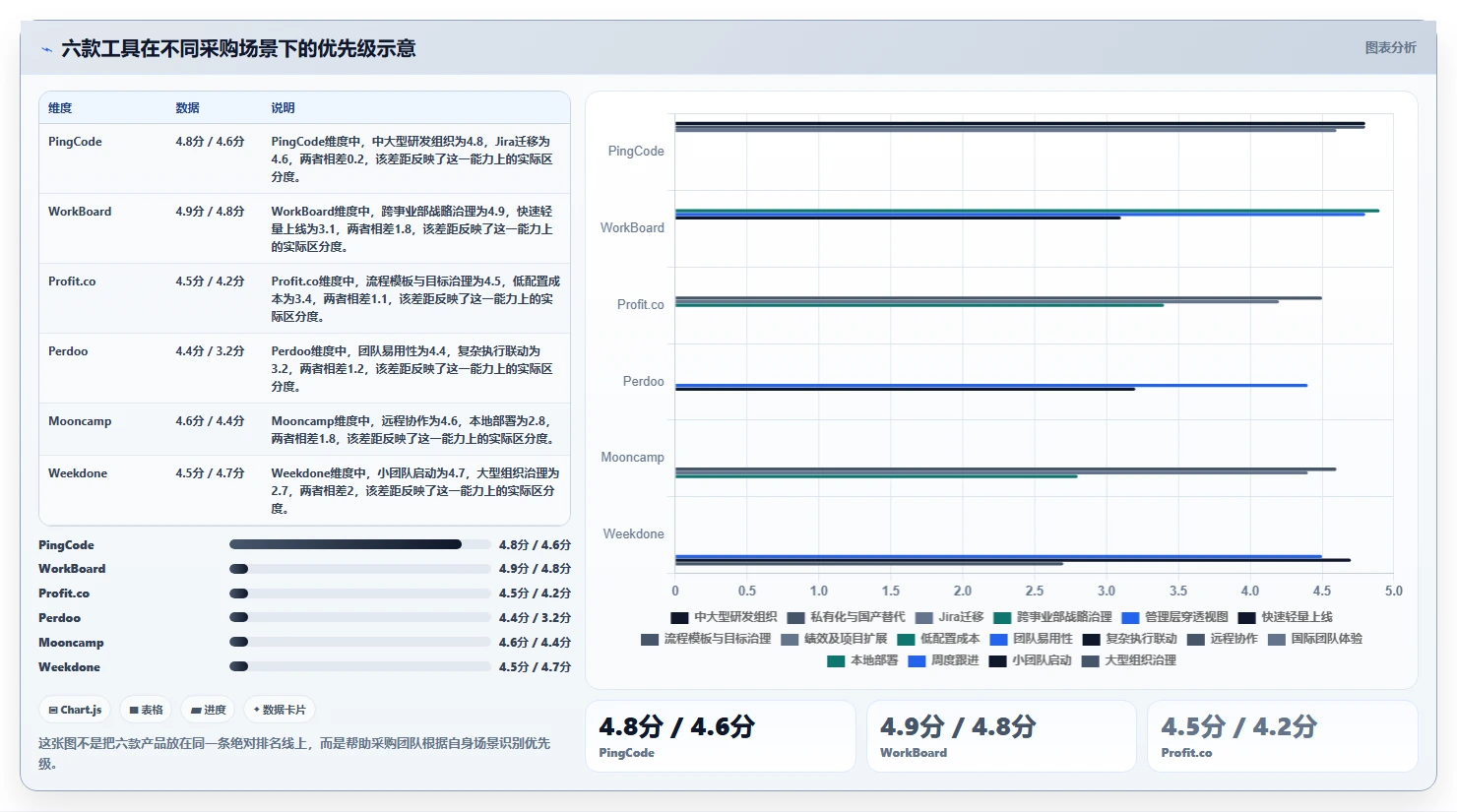Click the 绩效及项目扩展 legend color box
The height and width of the screenshot is (812, 1457).
pyautogui.click(x=790, y=640)
